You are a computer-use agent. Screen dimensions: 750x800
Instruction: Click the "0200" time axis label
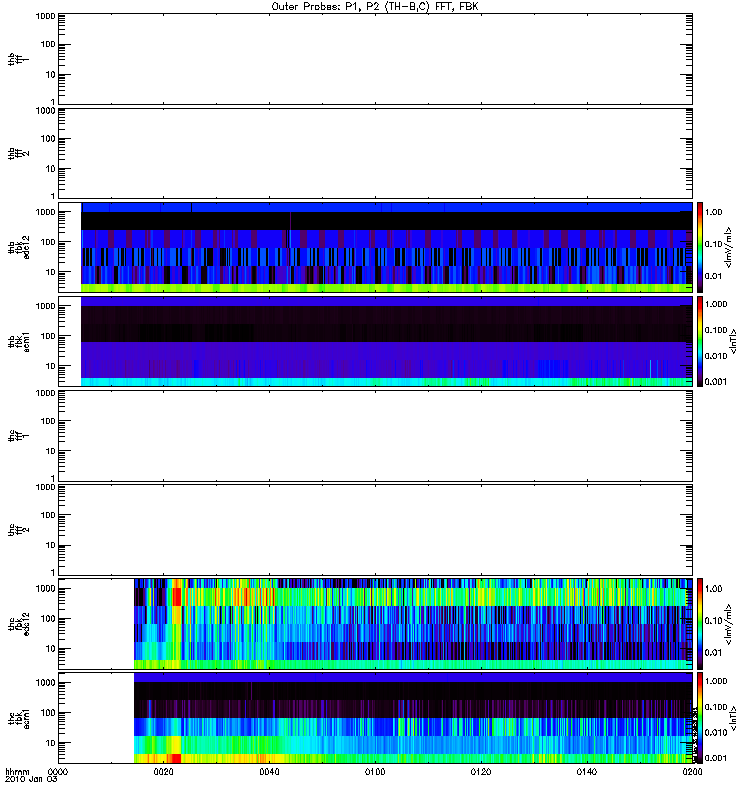(x=692, y=772)
